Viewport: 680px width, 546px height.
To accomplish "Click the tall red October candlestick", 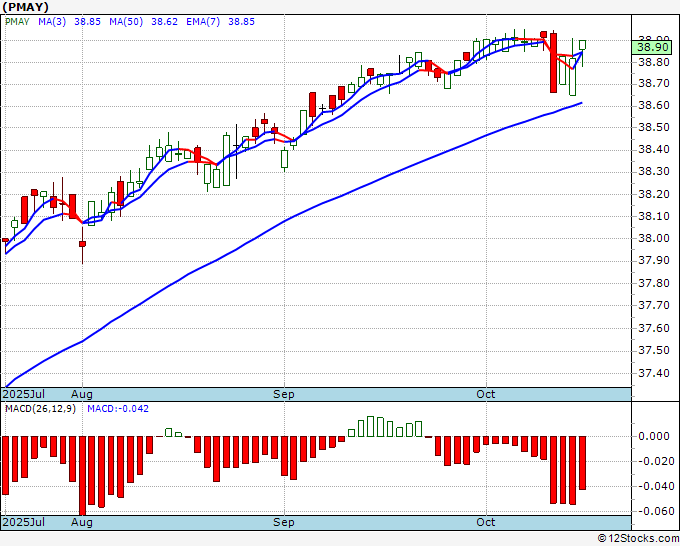I will [x=553, y=63].
